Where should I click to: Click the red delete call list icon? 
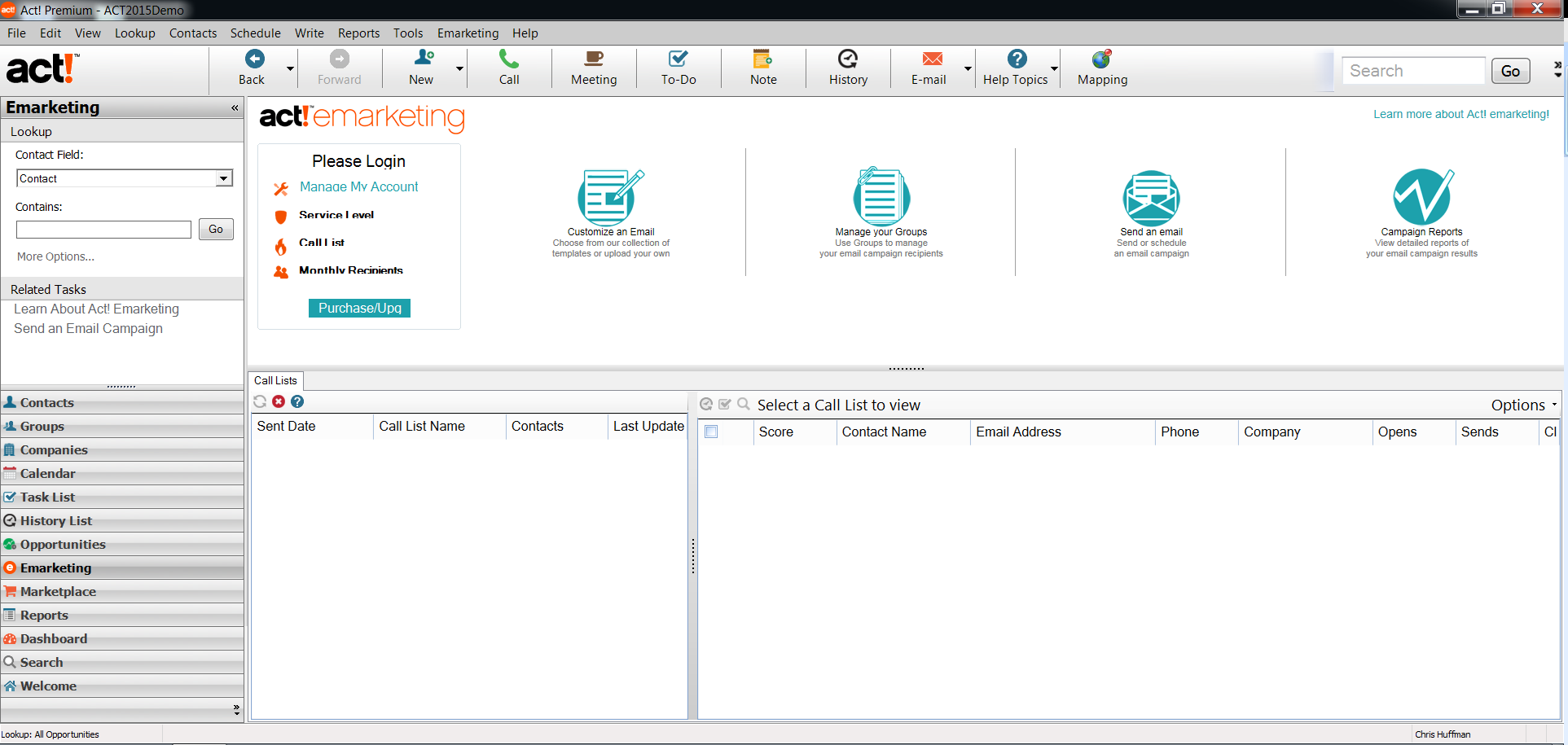[x=279, y=401]
